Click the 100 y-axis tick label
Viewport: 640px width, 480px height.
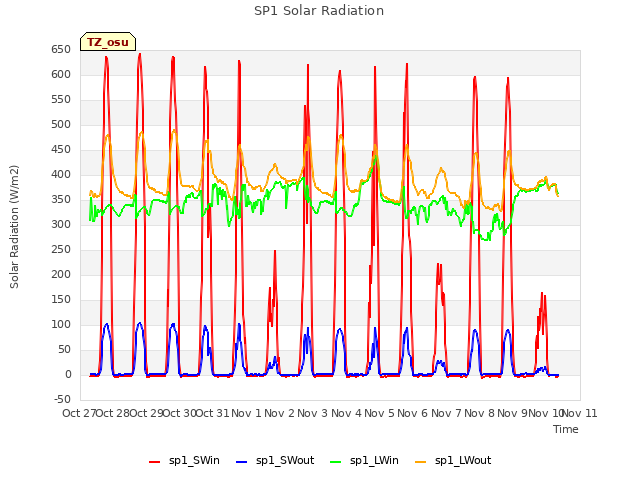[61, 324]
